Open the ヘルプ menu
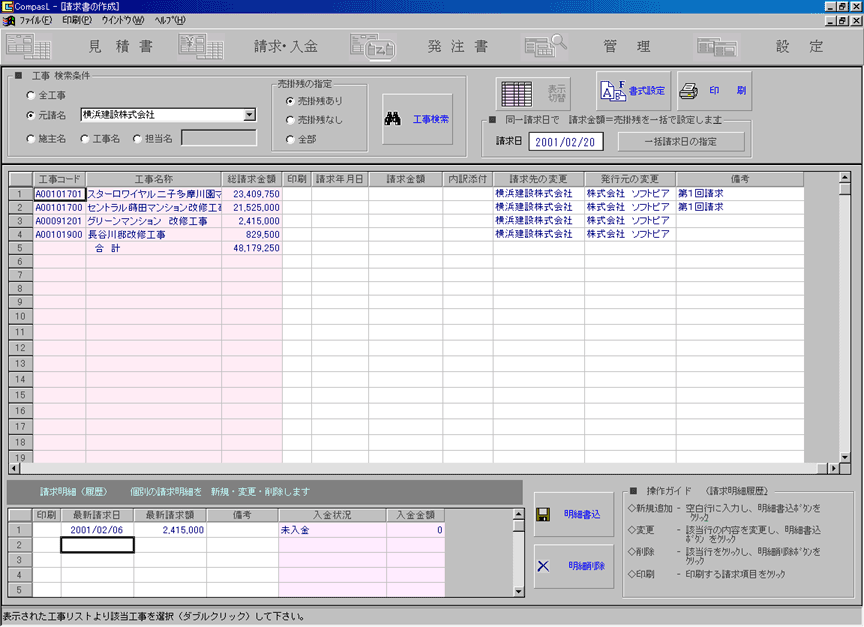864x627 pixels. pyautogui.click(x=170, y=20)
